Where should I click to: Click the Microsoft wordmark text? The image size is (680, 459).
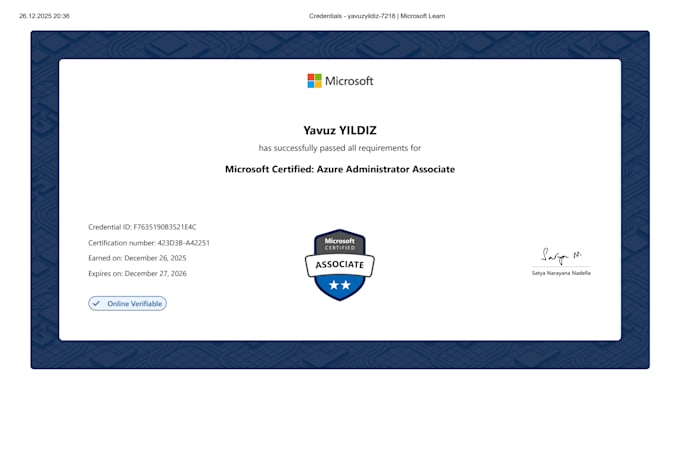tap(349, 81)
